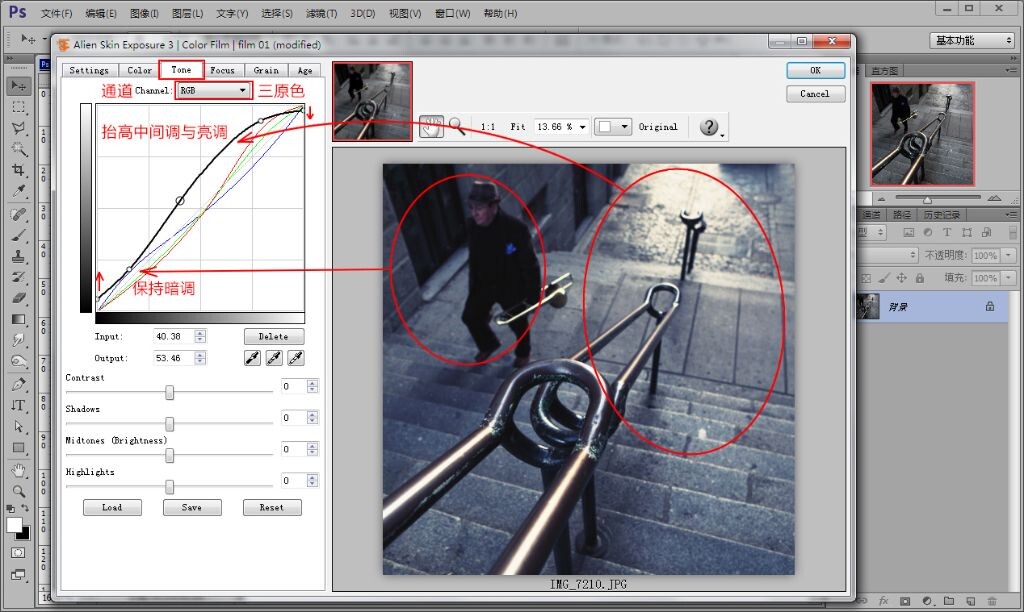
Task: Open the 文件(F) menu
Action: coord(56,13)
